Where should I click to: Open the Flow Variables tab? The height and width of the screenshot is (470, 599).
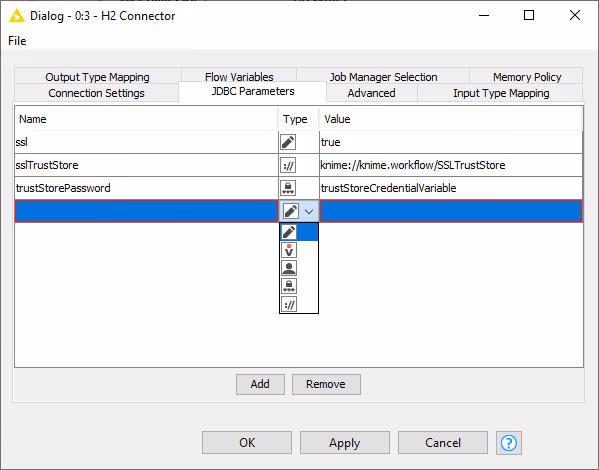pyautogui.click(x=239, y=77)
